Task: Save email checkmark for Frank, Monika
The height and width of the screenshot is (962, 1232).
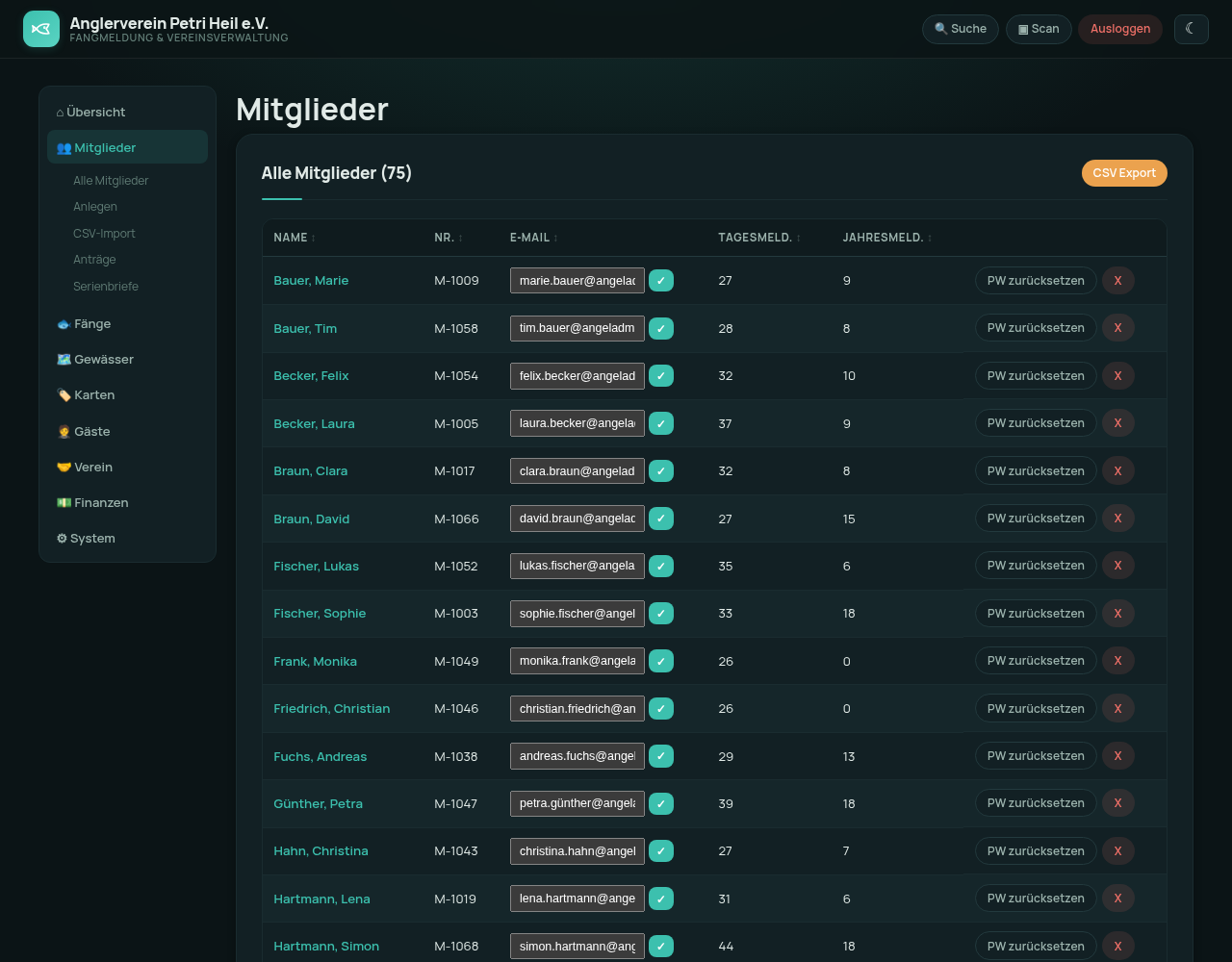Action: (661, 661)
